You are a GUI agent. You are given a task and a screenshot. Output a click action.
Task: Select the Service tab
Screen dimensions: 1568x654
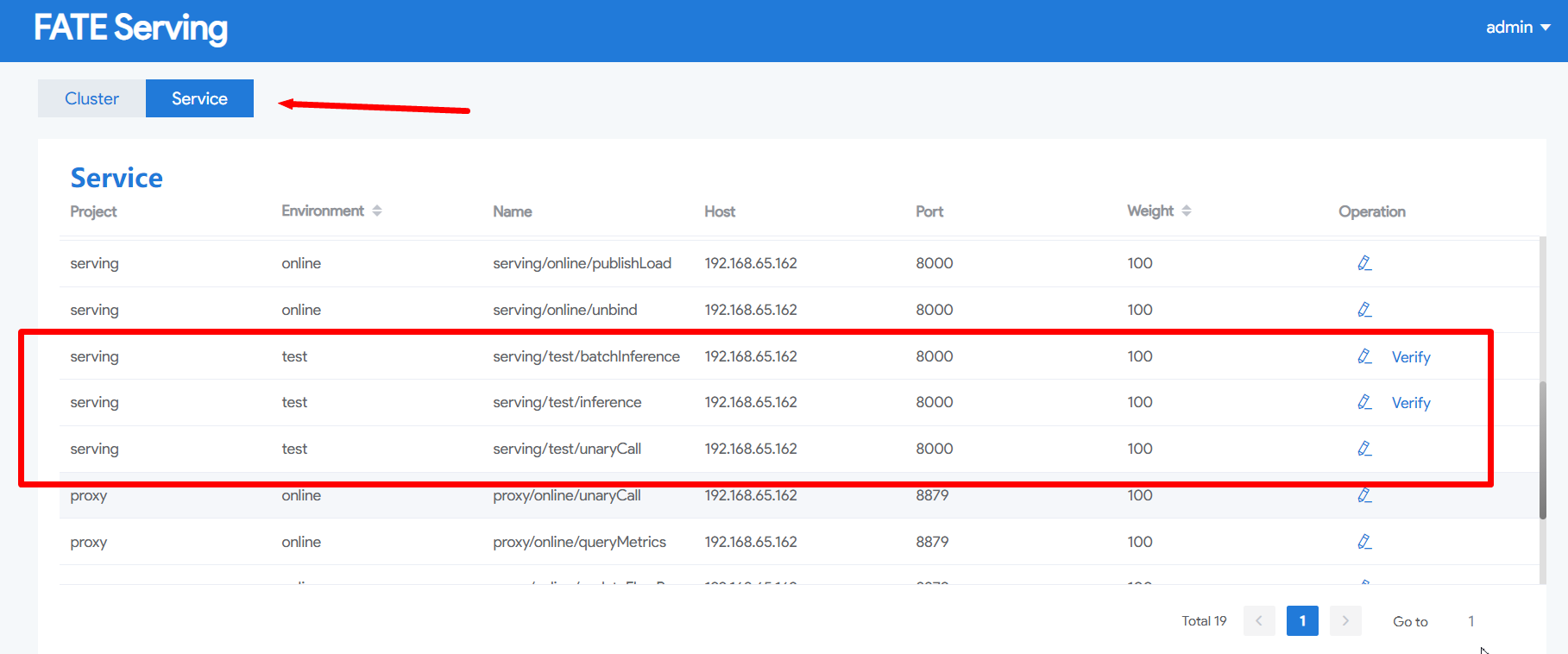tap(199, 98)
